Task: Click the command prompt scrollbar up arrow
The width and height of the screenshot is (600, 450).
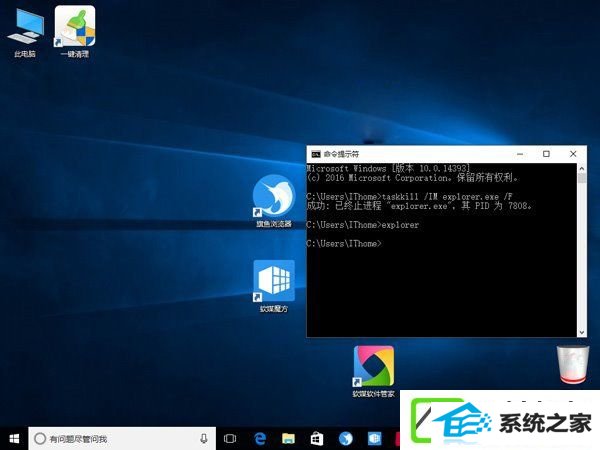Action: tap(582, 168)
